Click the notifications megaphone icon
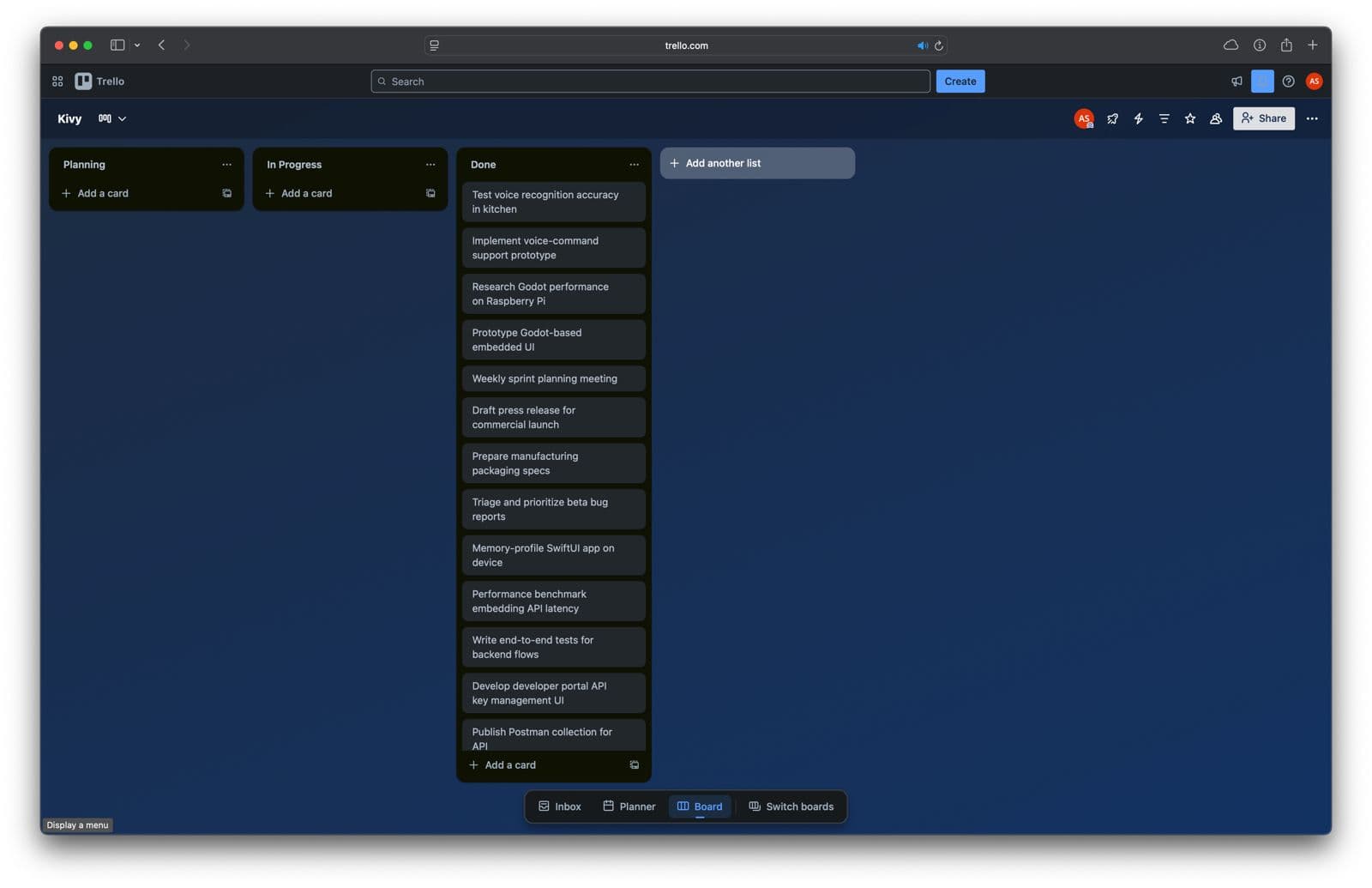 click(x=1237, y=82)
